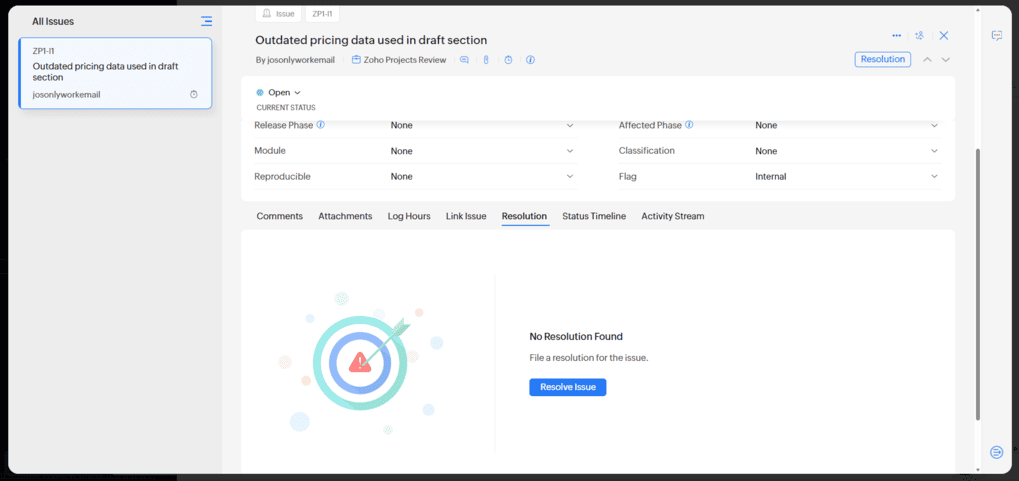Click the comment icon beside Zoho Projects Review

click(464, 60)
